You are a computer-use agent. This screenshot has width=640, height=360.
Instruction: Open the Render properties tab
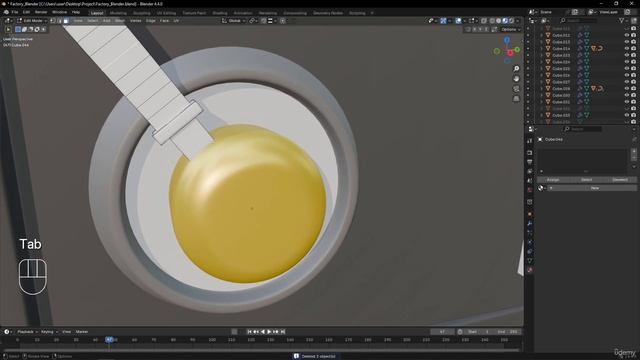coord(530,153)
